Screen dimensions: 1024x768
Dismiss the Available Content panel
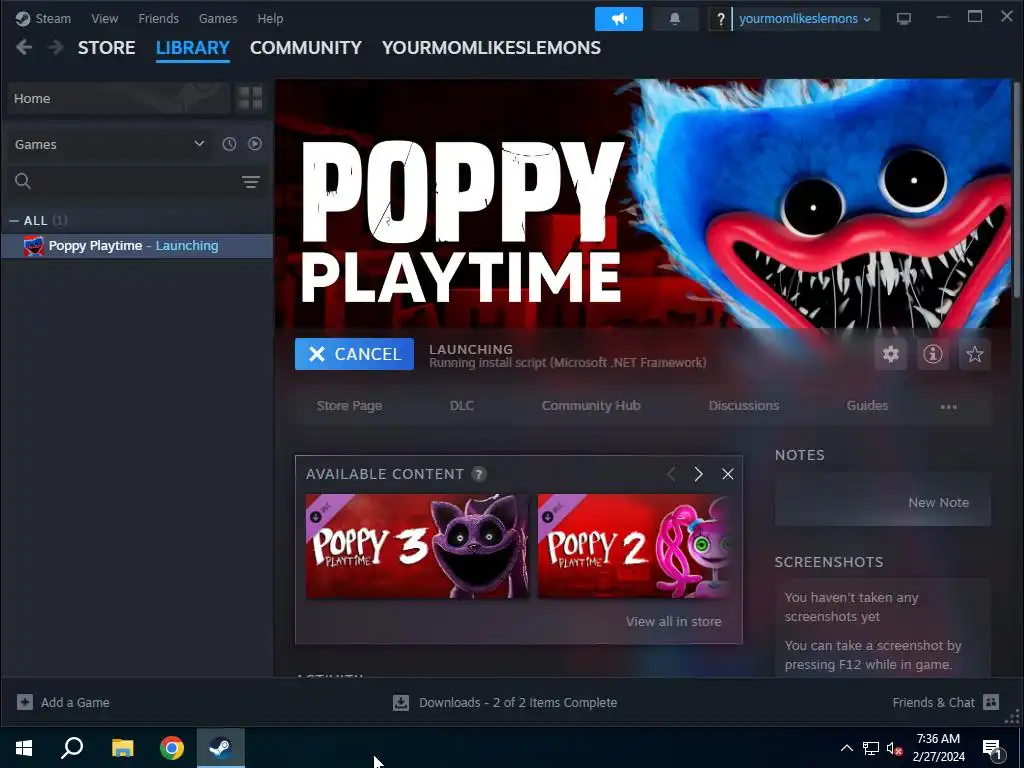point(728,474)
